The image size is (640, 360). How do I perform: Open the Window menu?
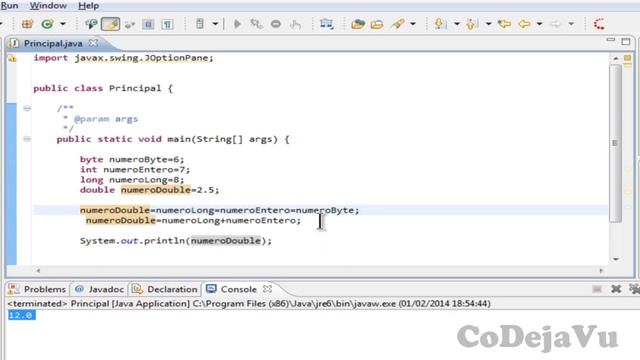(x=48, y=6)
